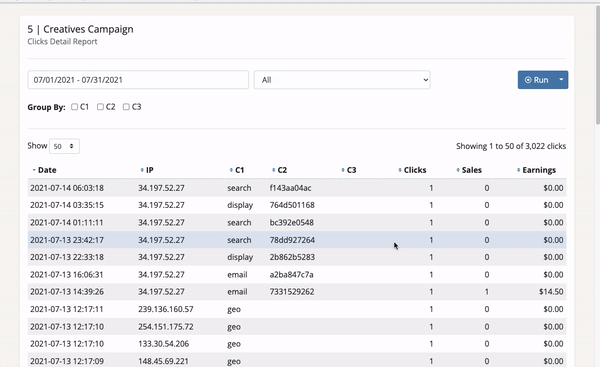Select row dated 2021-07-13 22:33:18
Image resolution: width=600 pixels, height=367 pixels.
pos(297,257)
